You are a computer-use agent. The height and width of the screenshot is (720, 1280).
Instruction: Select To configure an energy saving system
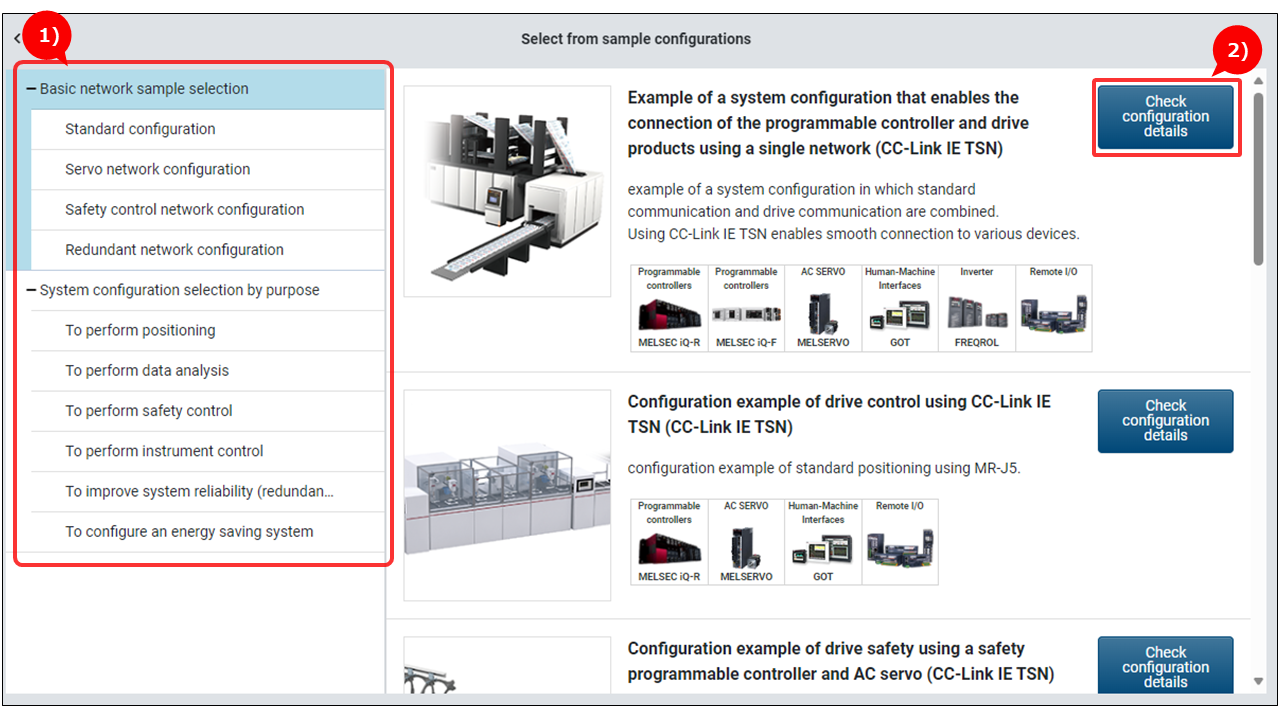pyautogui.click(x=208, y=532)
